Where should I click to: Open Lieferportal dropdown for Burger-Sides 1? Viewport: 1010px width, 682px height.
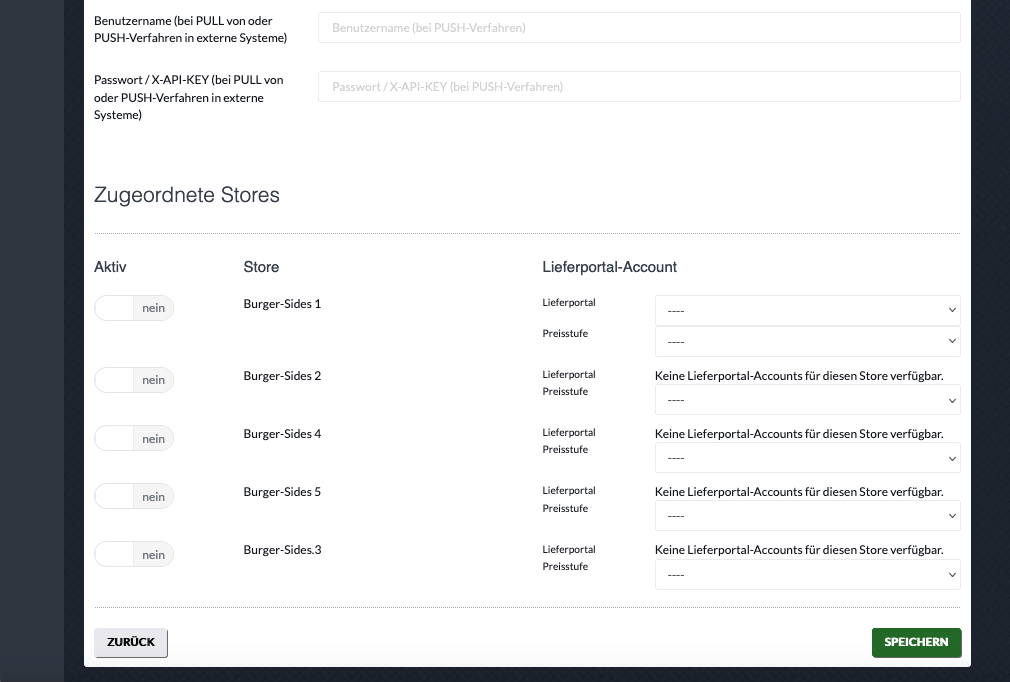click(x=807, y=310)
